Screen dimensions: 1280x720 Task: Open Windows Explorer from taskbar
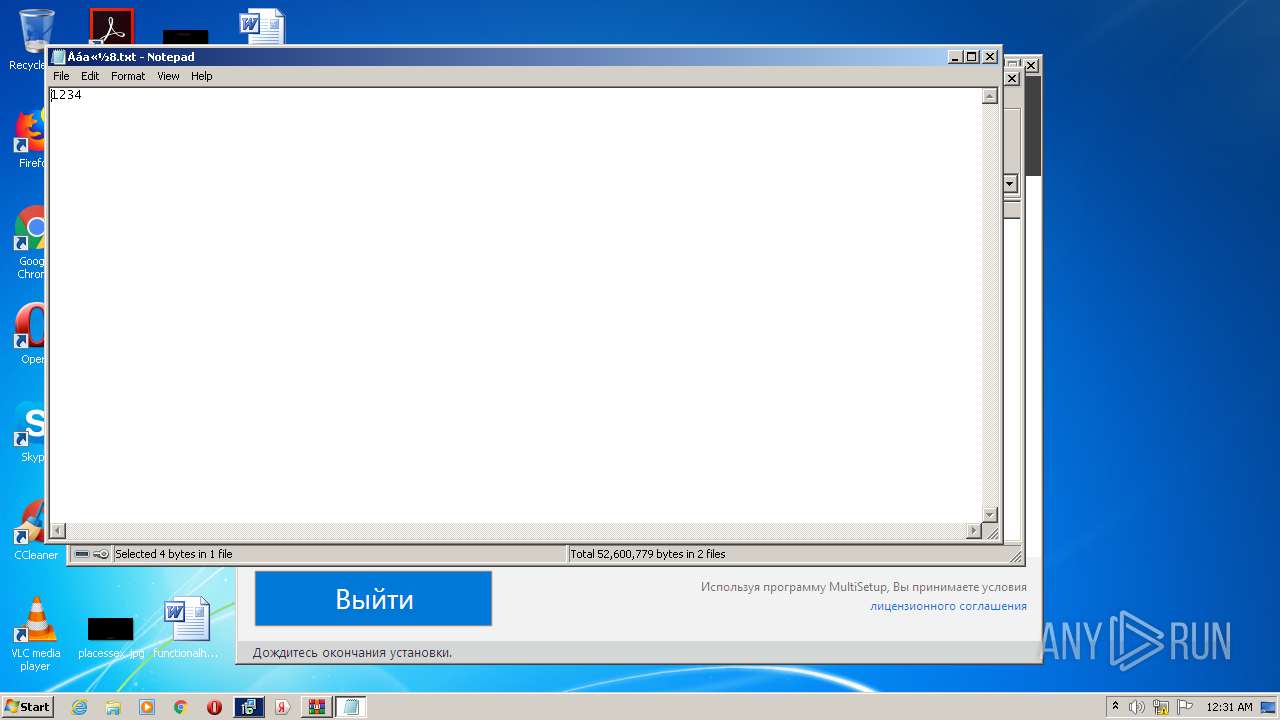(x=113, y=707)
